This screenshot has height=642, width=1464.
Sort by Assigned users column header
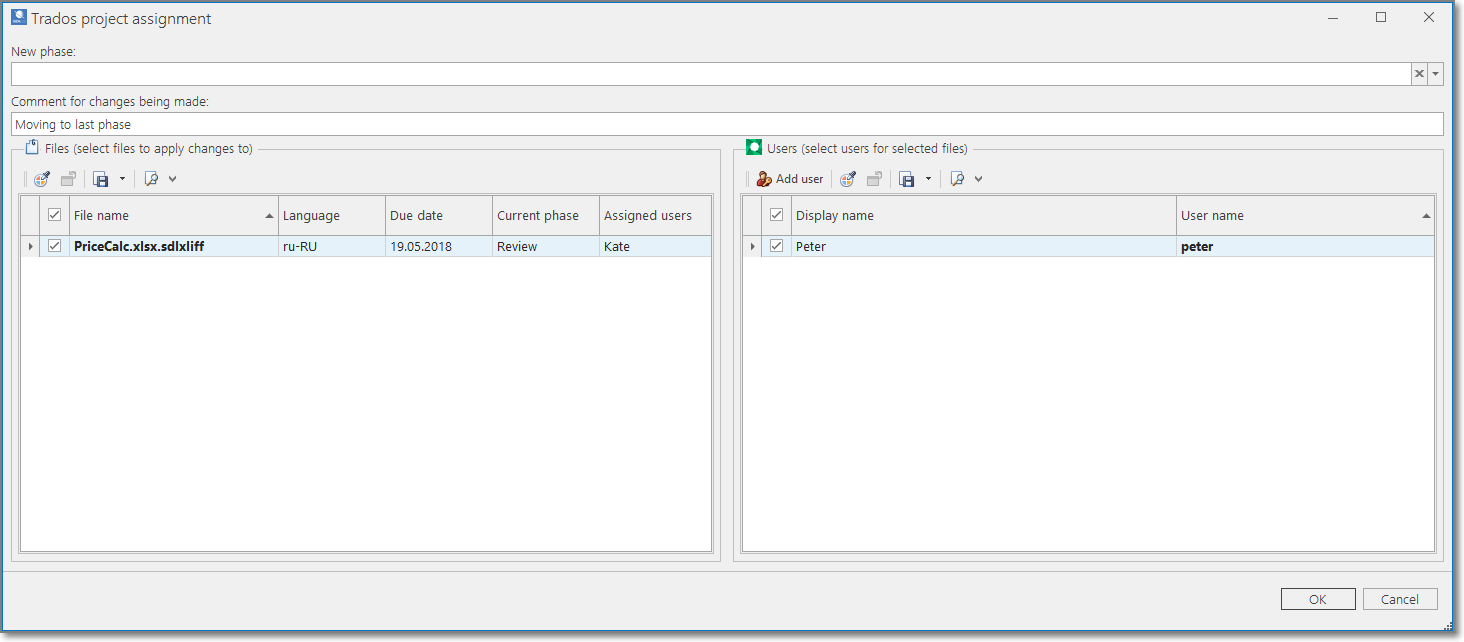[655, 215]
